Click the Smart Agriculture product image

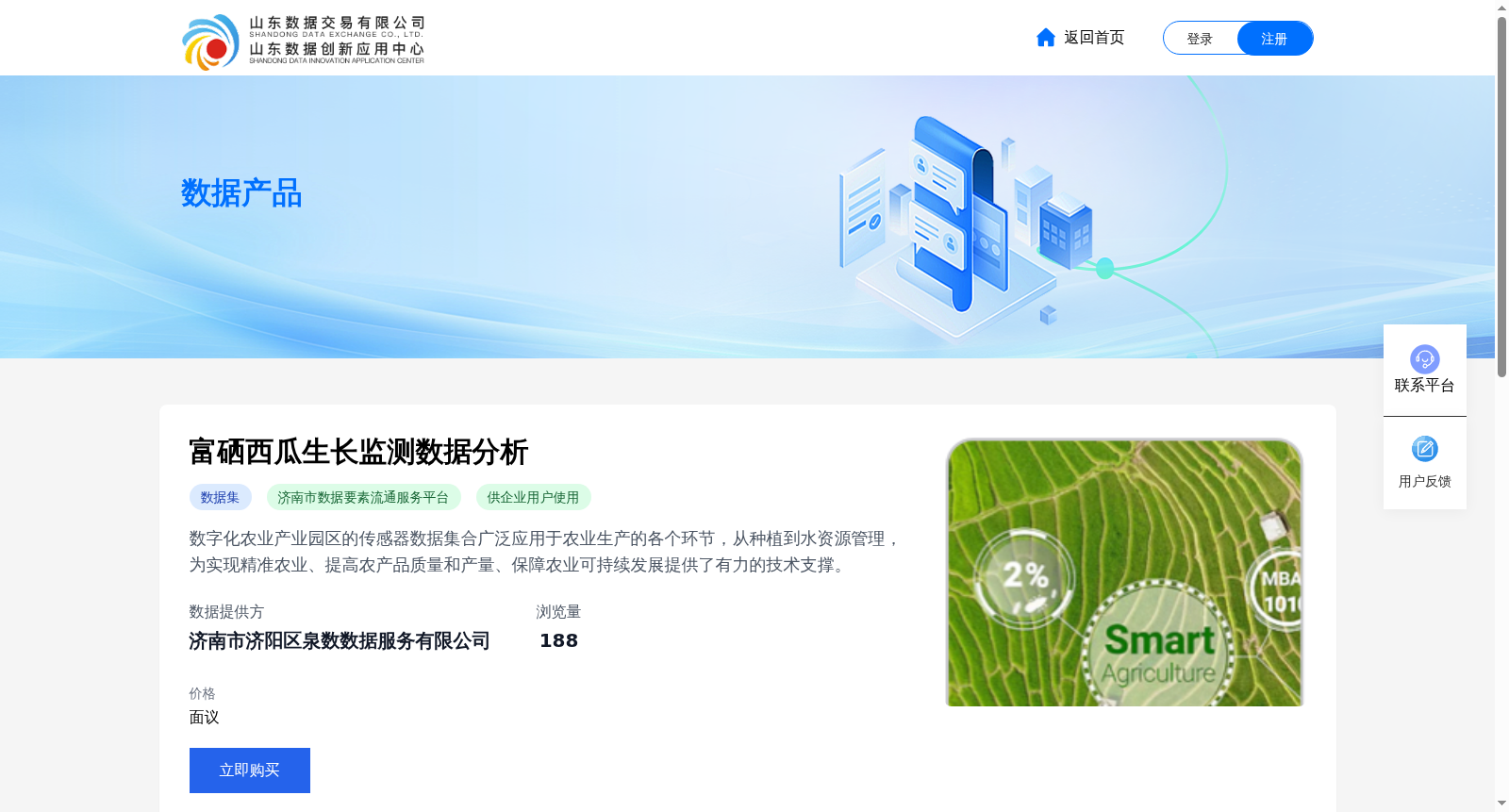[1124, 572]
